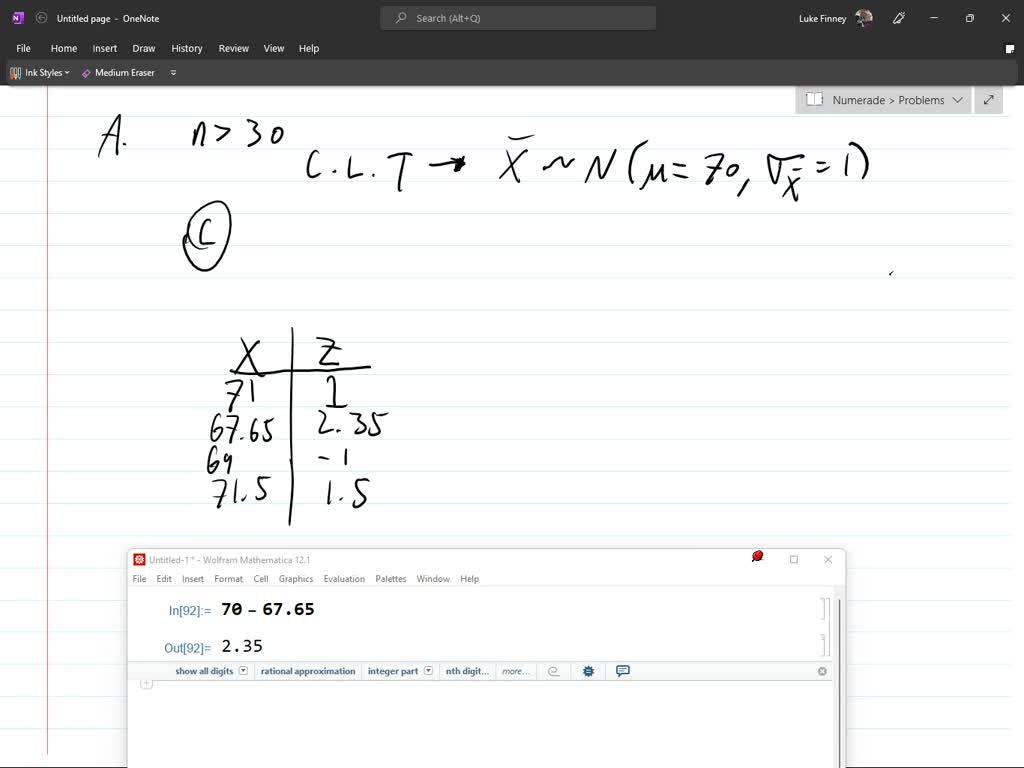
Task: Click the pen ink mode icon in title bar
Action: pos(899,18)
